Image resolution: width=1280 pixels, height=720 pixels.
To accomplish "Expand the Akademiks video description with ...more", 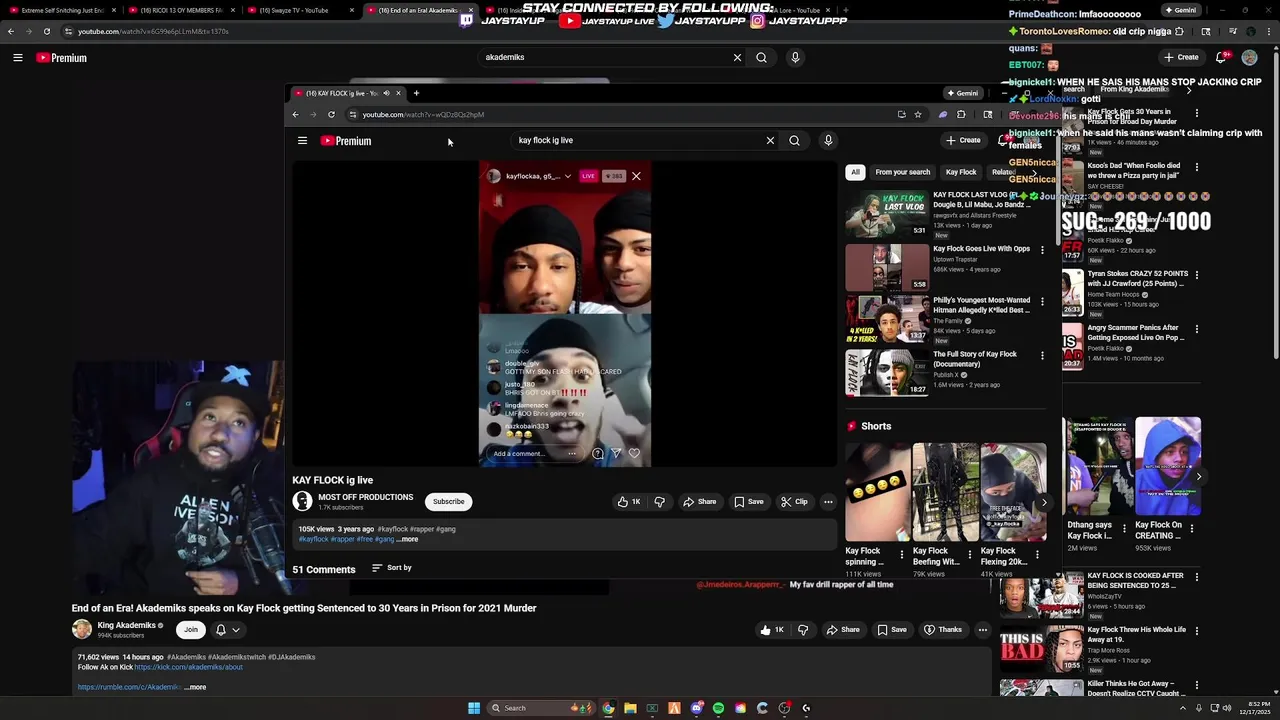I will (x=195, y=687).
